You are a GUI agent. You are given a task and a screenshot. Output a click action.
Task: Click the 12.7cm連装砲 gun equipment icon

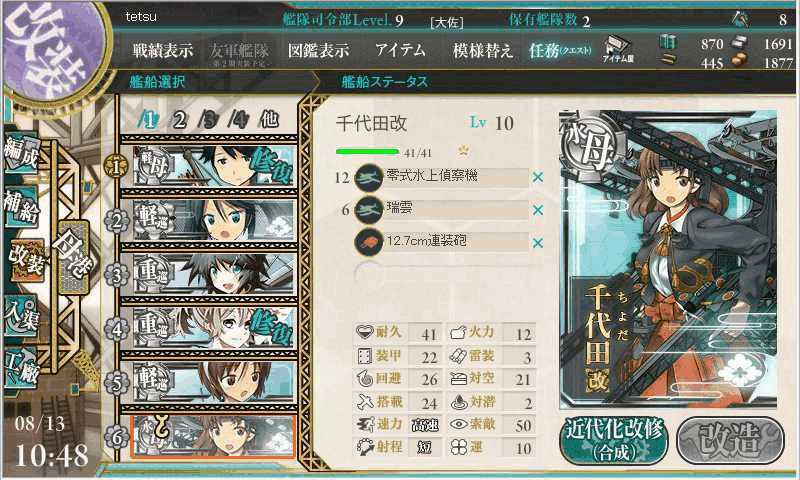point(369,242)
